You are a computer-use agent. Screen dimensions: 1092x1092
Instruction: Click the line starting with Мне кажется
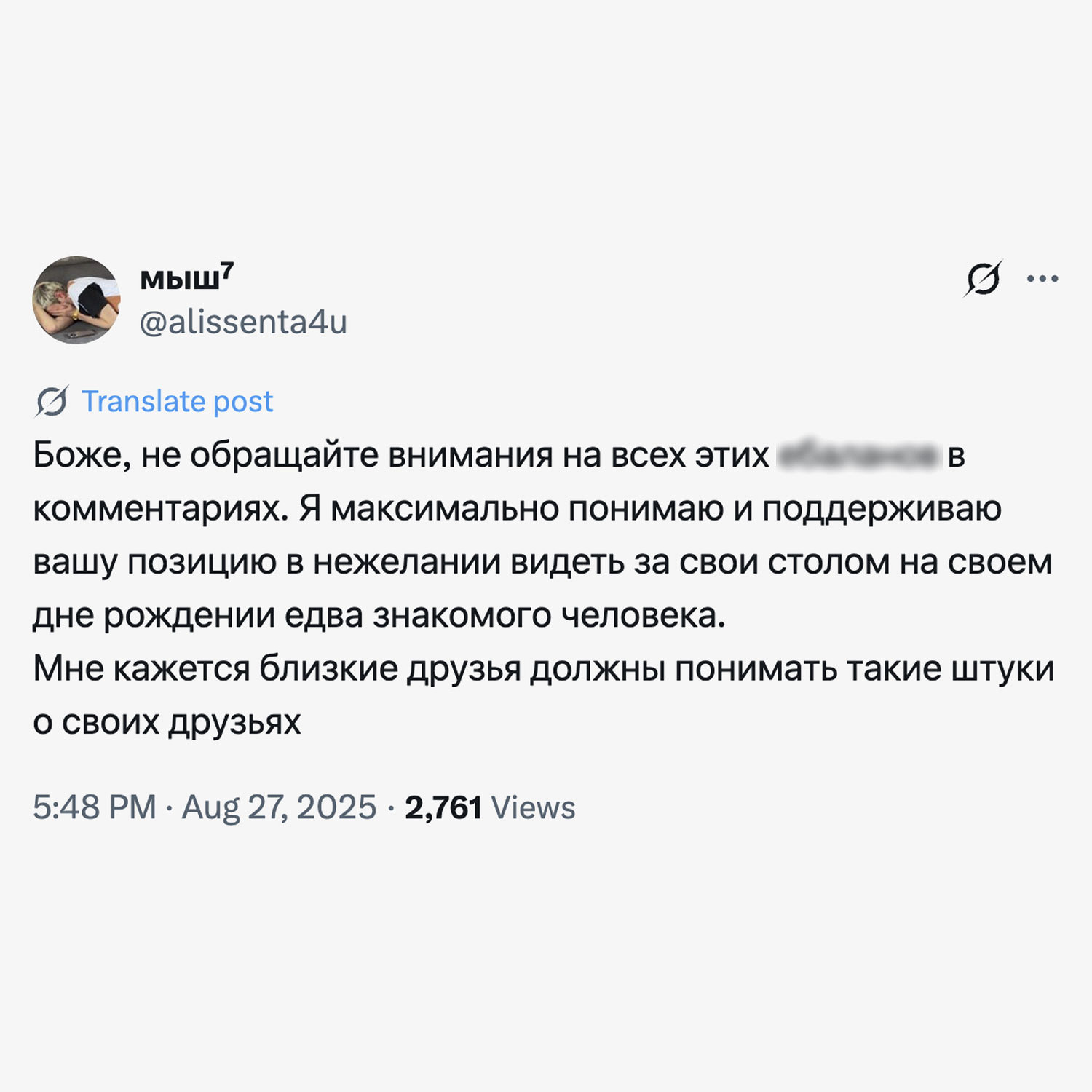pyautogui.click(x=543, y=668)
